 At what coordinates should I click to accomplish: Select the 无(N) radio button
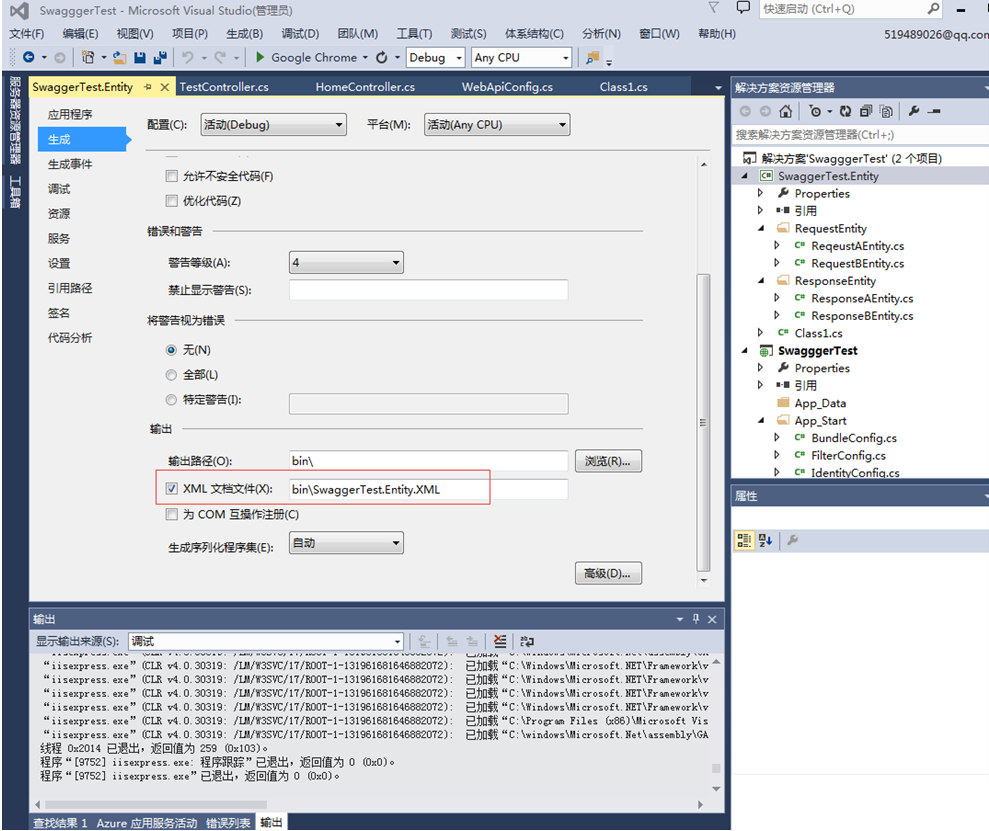pos(171,350)
